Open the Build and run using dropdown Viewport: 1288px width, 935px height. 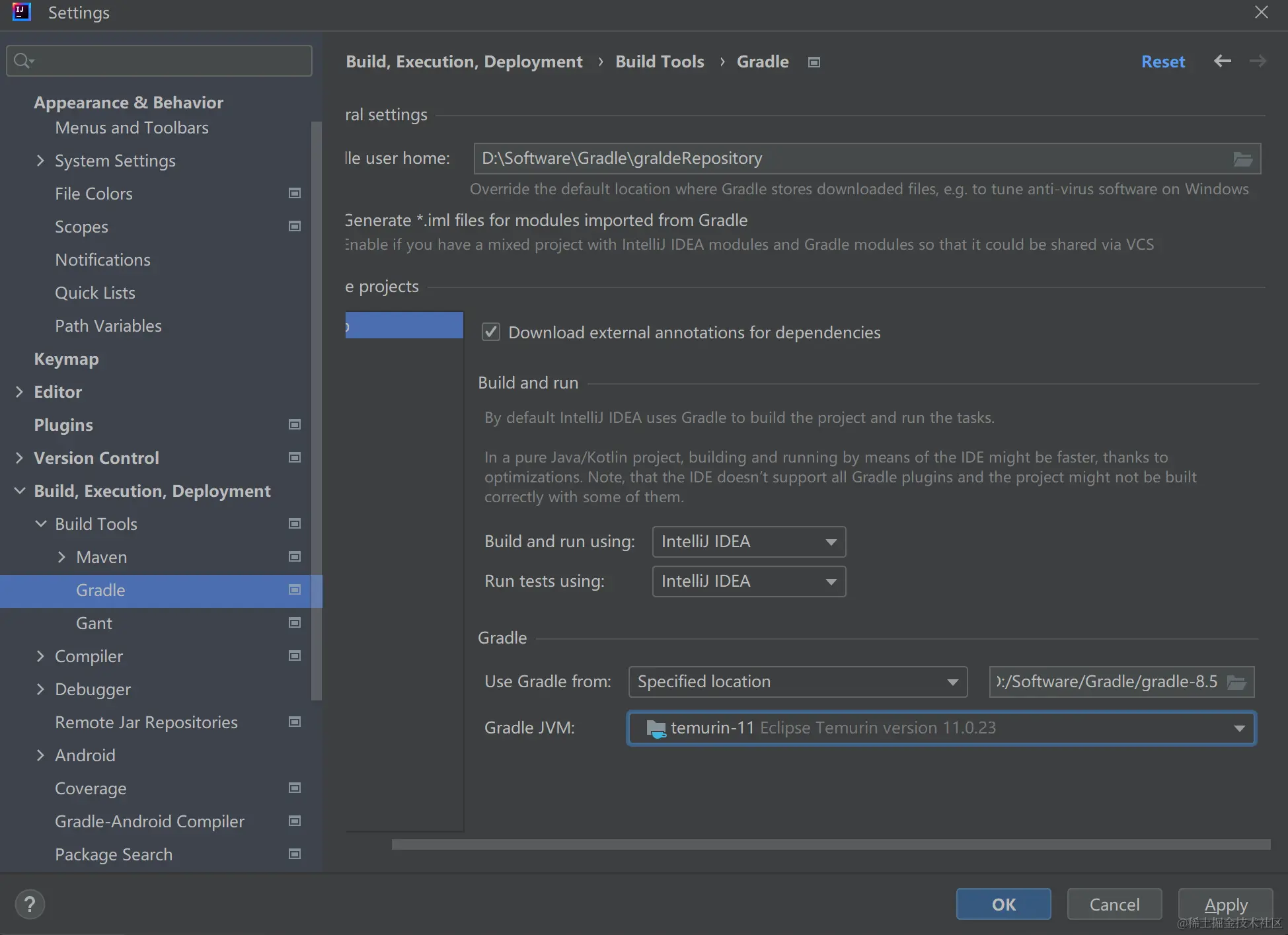749,542
